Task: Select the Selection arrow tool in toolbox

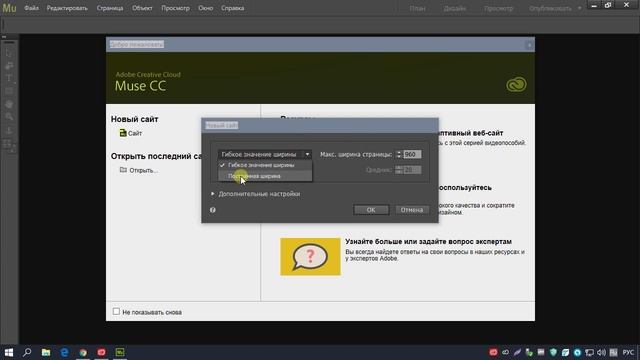Action: pyautogui.click(x=9, y=53)
